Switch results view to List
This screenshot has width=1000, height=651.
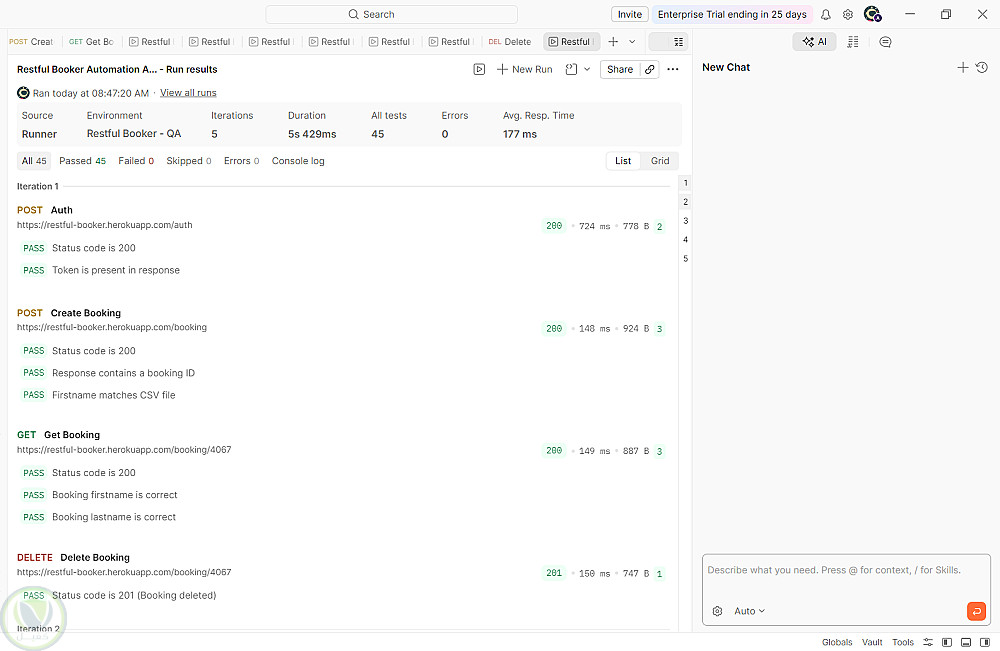[x=623, y=161]
